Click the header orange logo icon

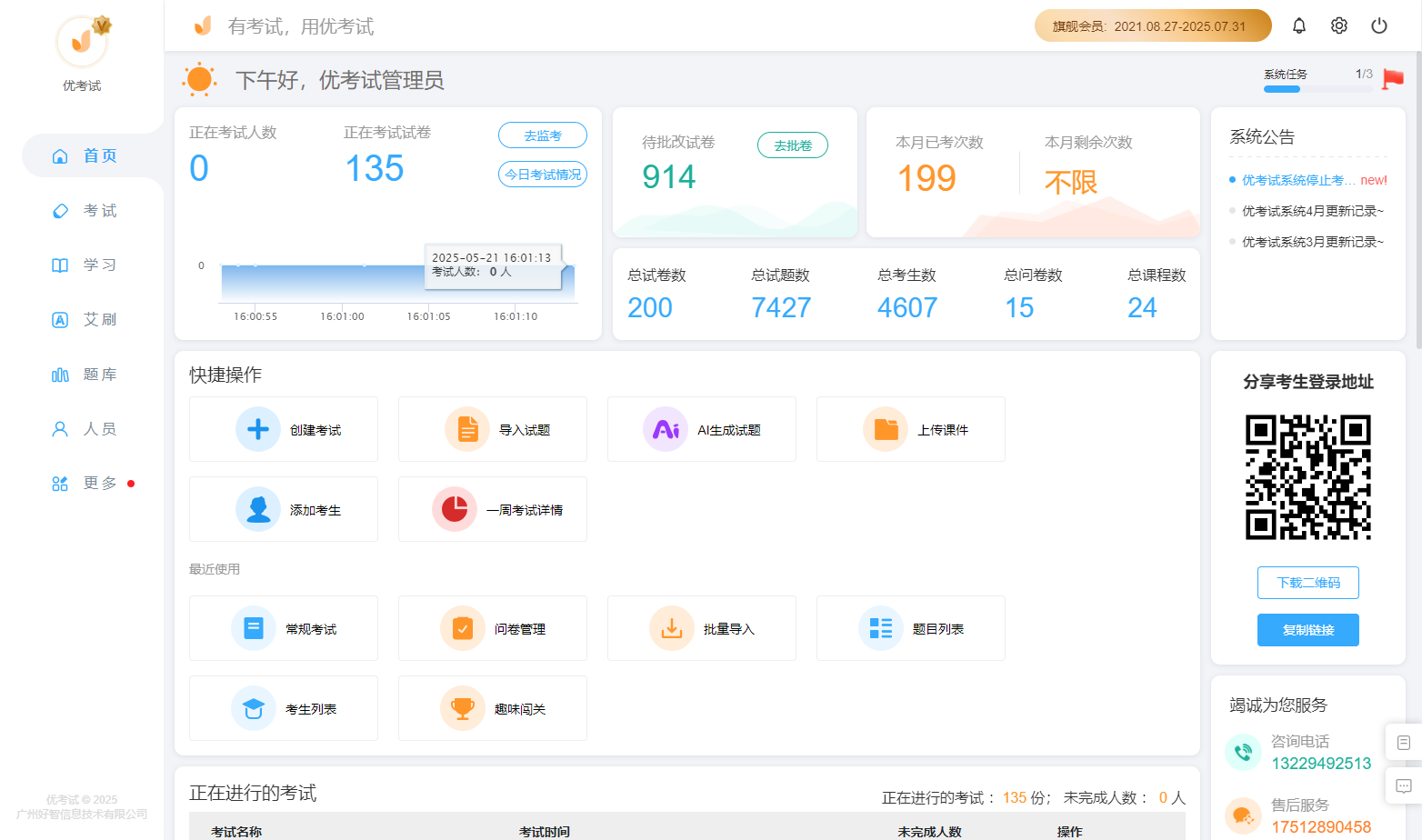coord(203,25)
